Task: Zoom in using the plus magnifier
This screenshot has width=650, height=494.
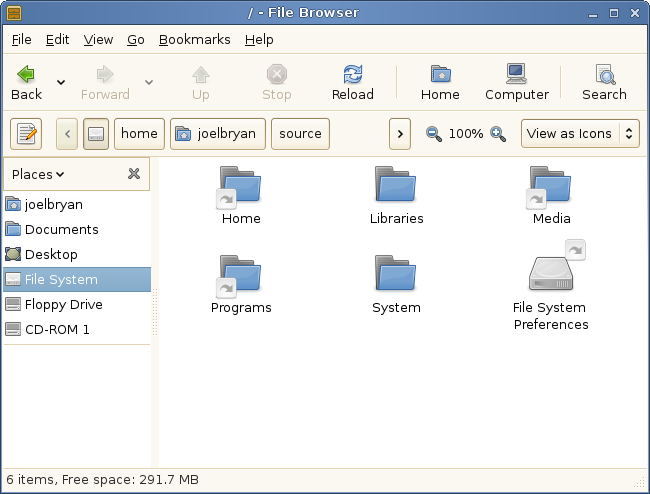Action: pyautogui.click(x=498, y=134)
